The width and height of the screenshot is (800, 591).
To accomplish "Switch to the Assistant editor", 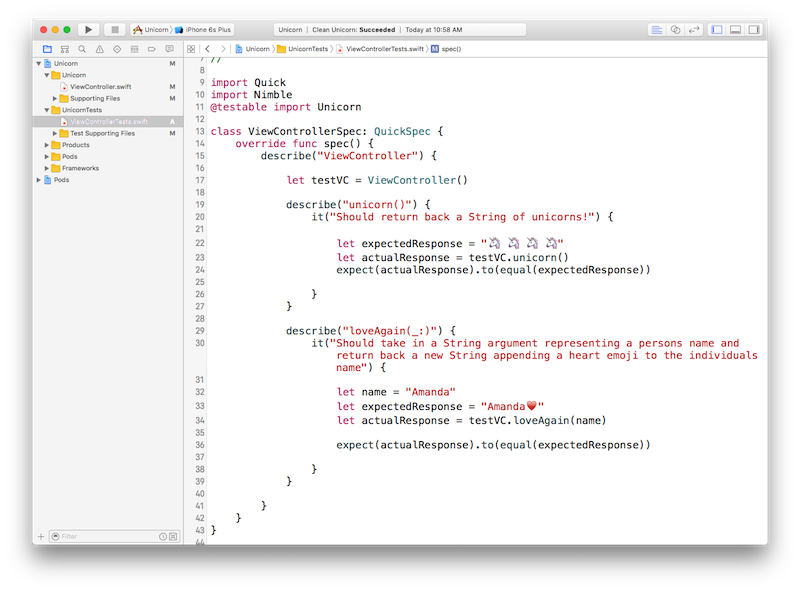I will pyautogui.click(x=675, y=30).
